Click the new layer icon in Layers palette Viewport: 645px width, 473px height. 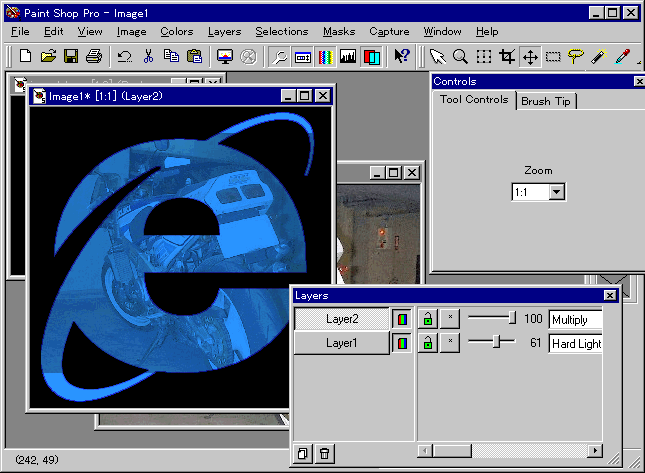(x=303, y=454)
